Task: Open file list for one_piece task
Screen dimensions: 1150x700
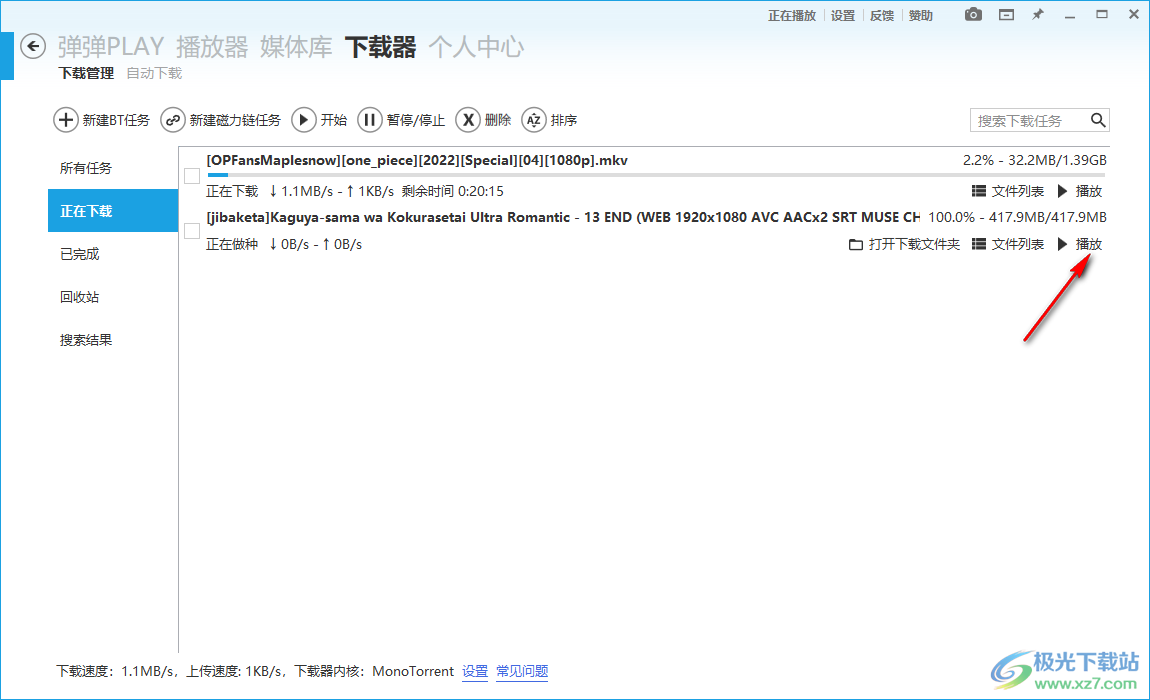Action: [1008, 191]
